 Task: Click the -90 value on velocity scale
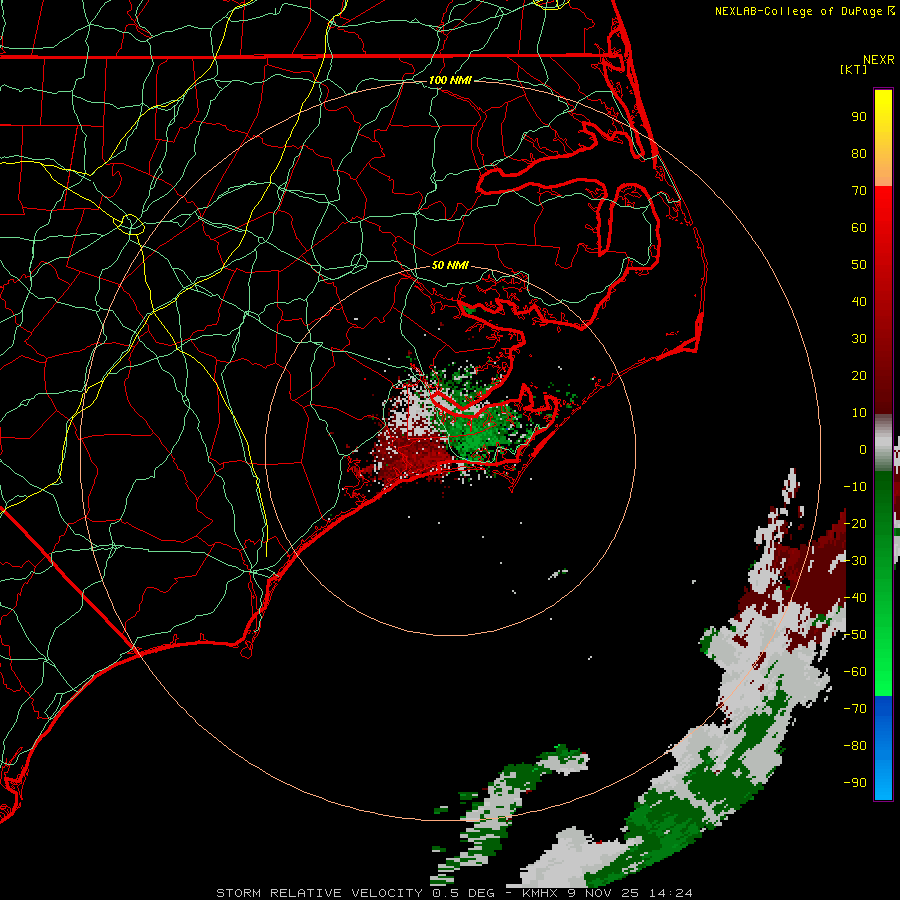pos(855,783)
